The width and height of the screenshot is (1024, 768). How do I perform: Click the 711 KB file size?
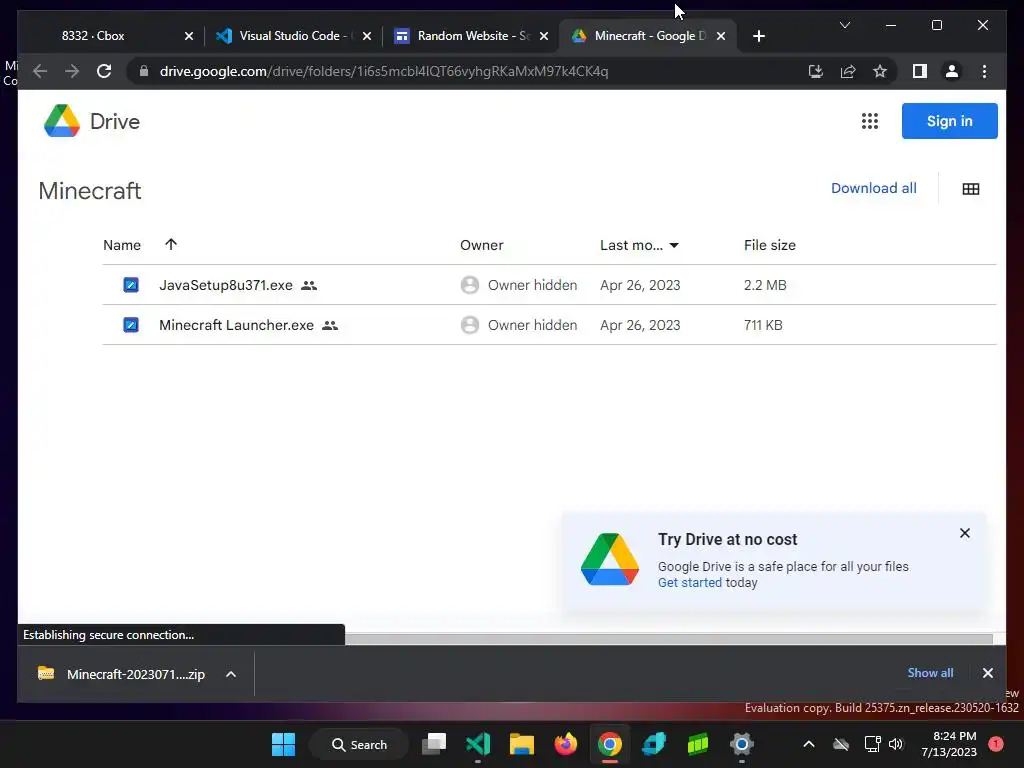pos(763,325)
